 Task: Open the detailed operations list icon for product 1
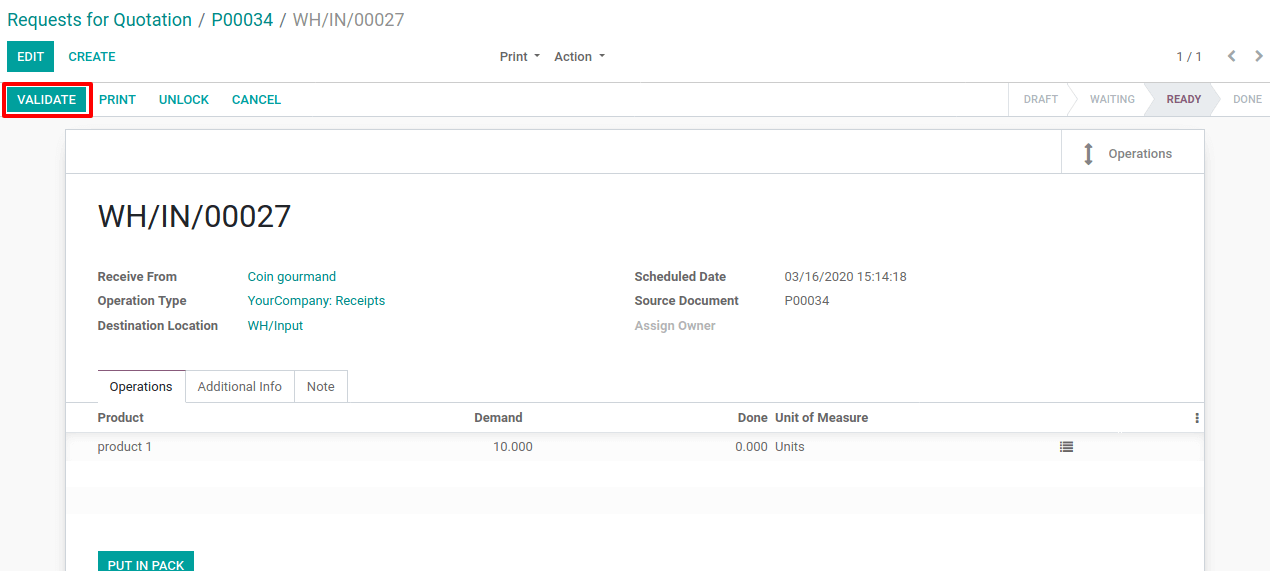click(x=1066, y=447)
